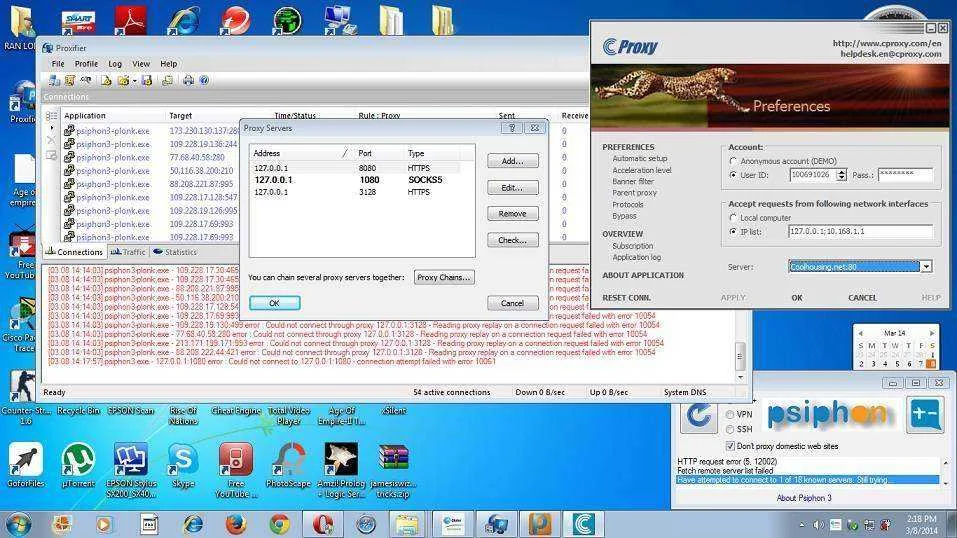Click the Proxy Servers toolbar icon in Proxifier
The image size is (957, 538).
click(54, 81)
